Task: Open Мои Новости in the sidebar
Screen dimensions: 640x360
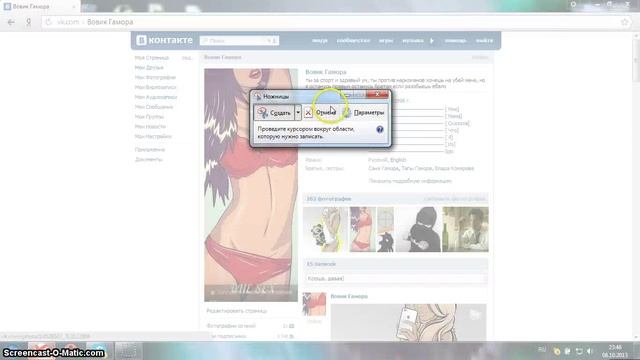Action: pos(150,127)
